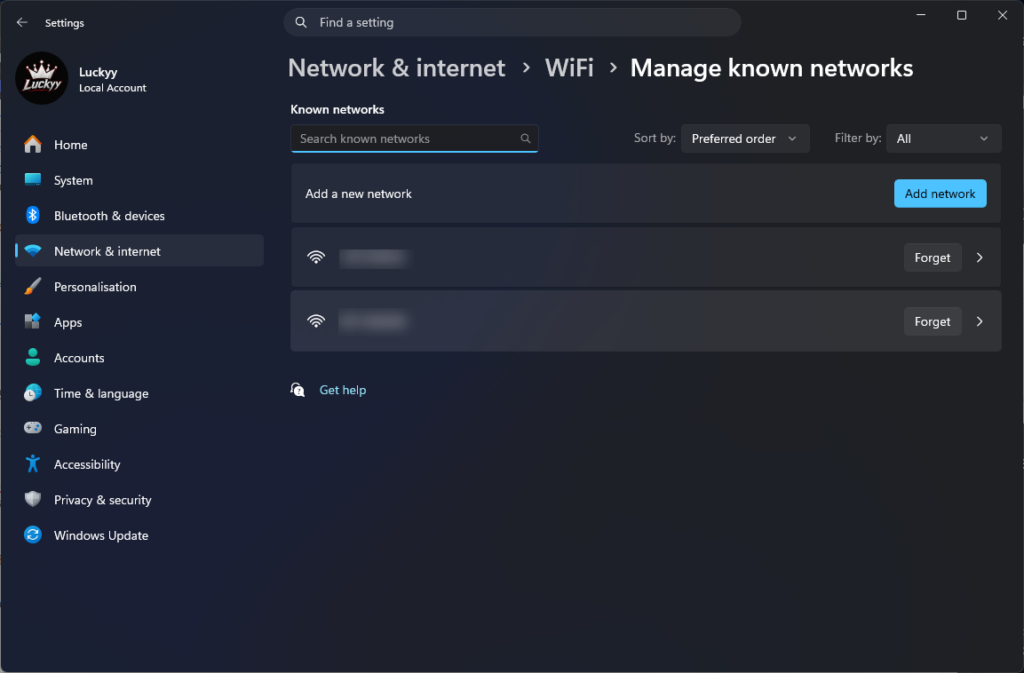Viewport: 1024px width, 673px height.
Task: Expand the first known network's details chevron
Action: click(980, 257)
